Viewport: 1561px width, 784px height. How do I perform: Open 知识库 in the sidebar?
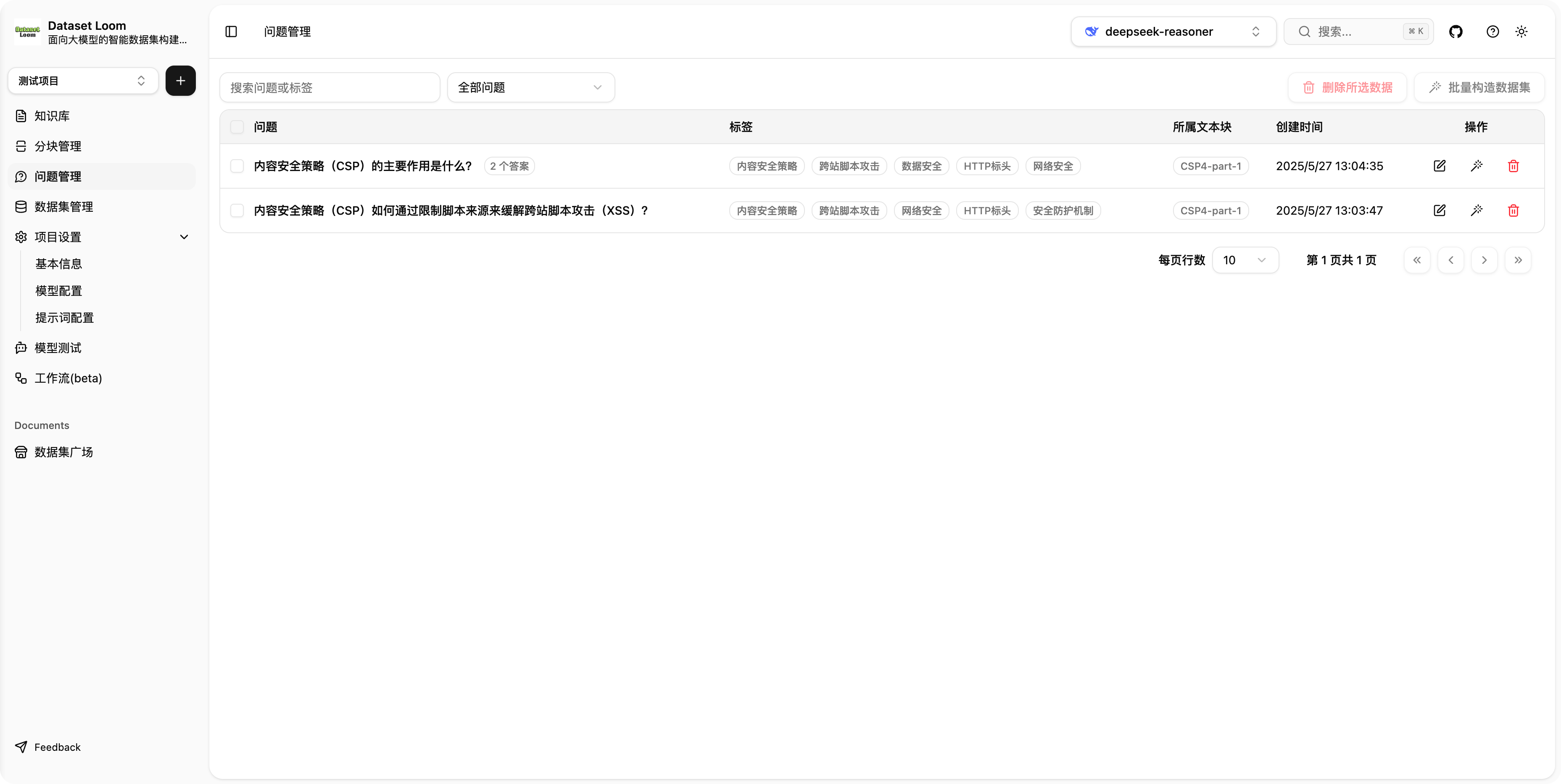102,116
